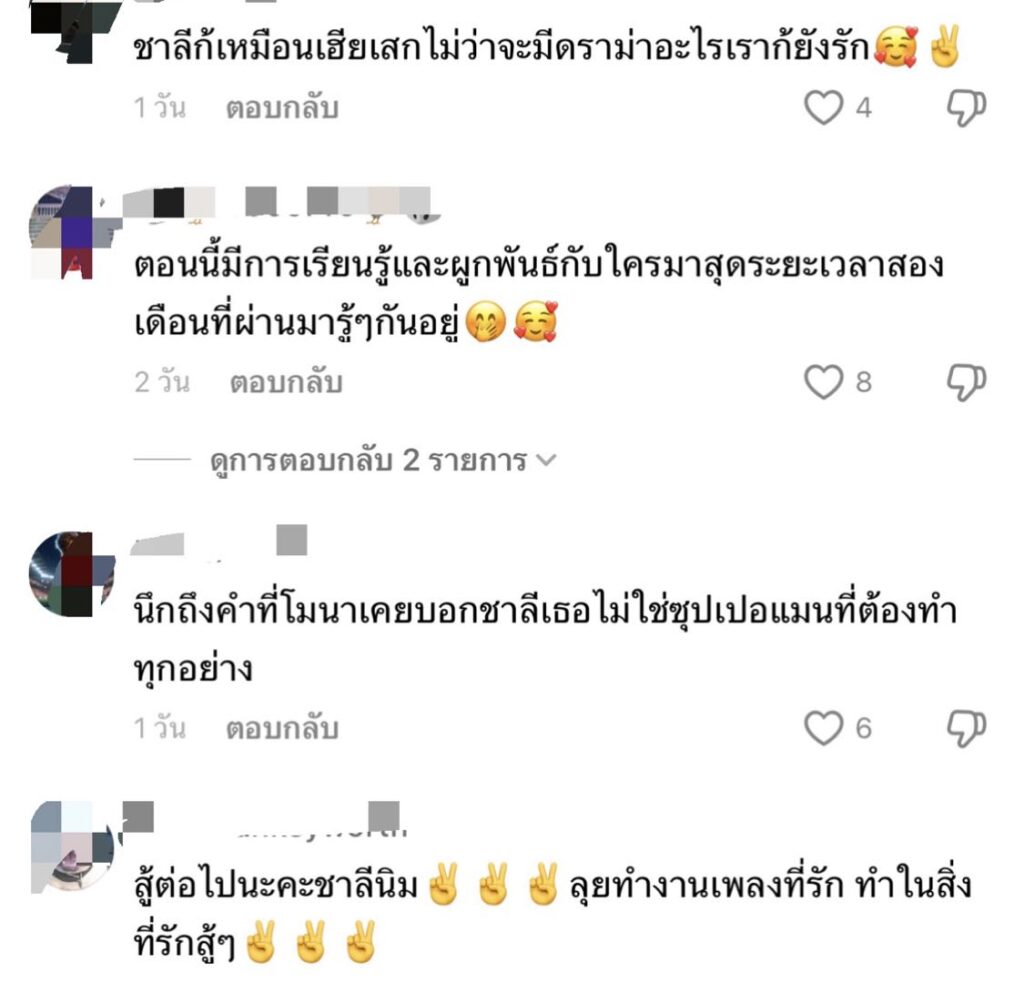1024x983 pixels.
Task: Click the chevron next to 2 รายการ
Action: pos(545,461)
